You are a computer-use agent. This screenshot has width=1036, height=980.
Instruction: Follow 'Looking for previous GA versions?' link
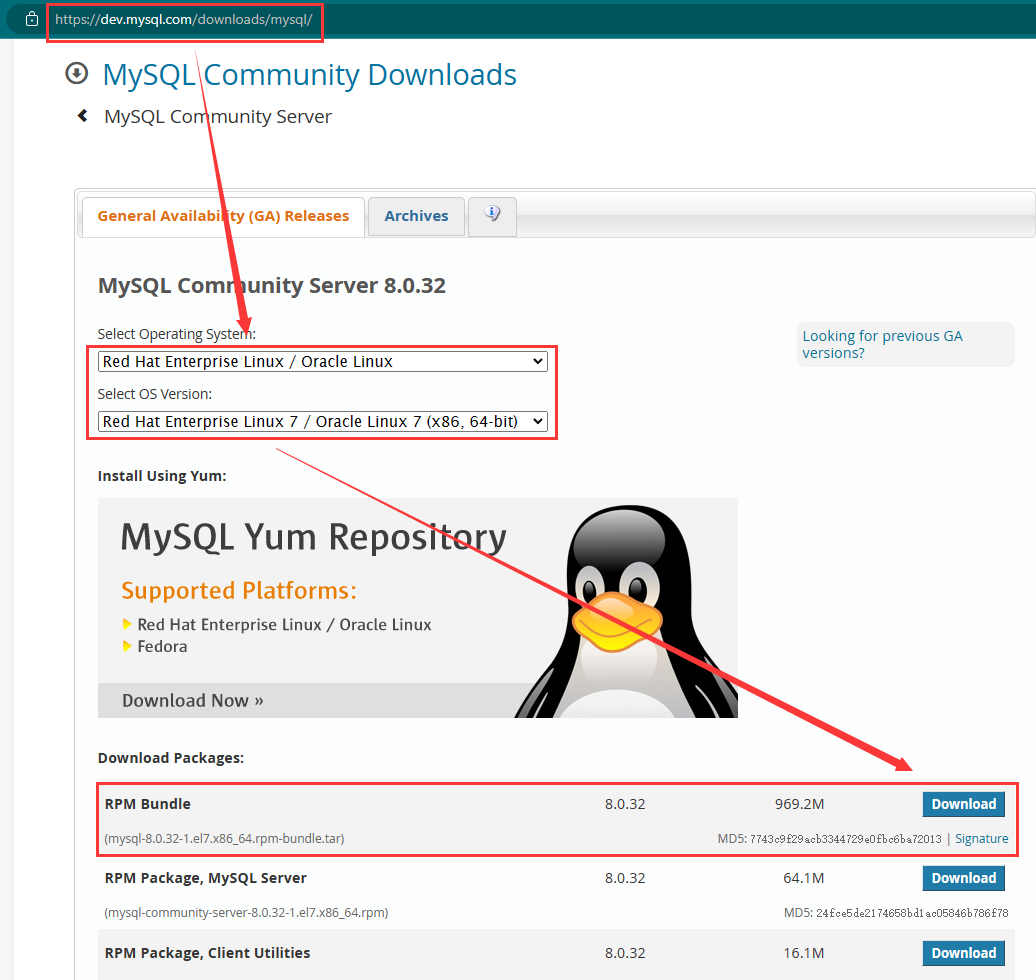(x=882, y=344)
